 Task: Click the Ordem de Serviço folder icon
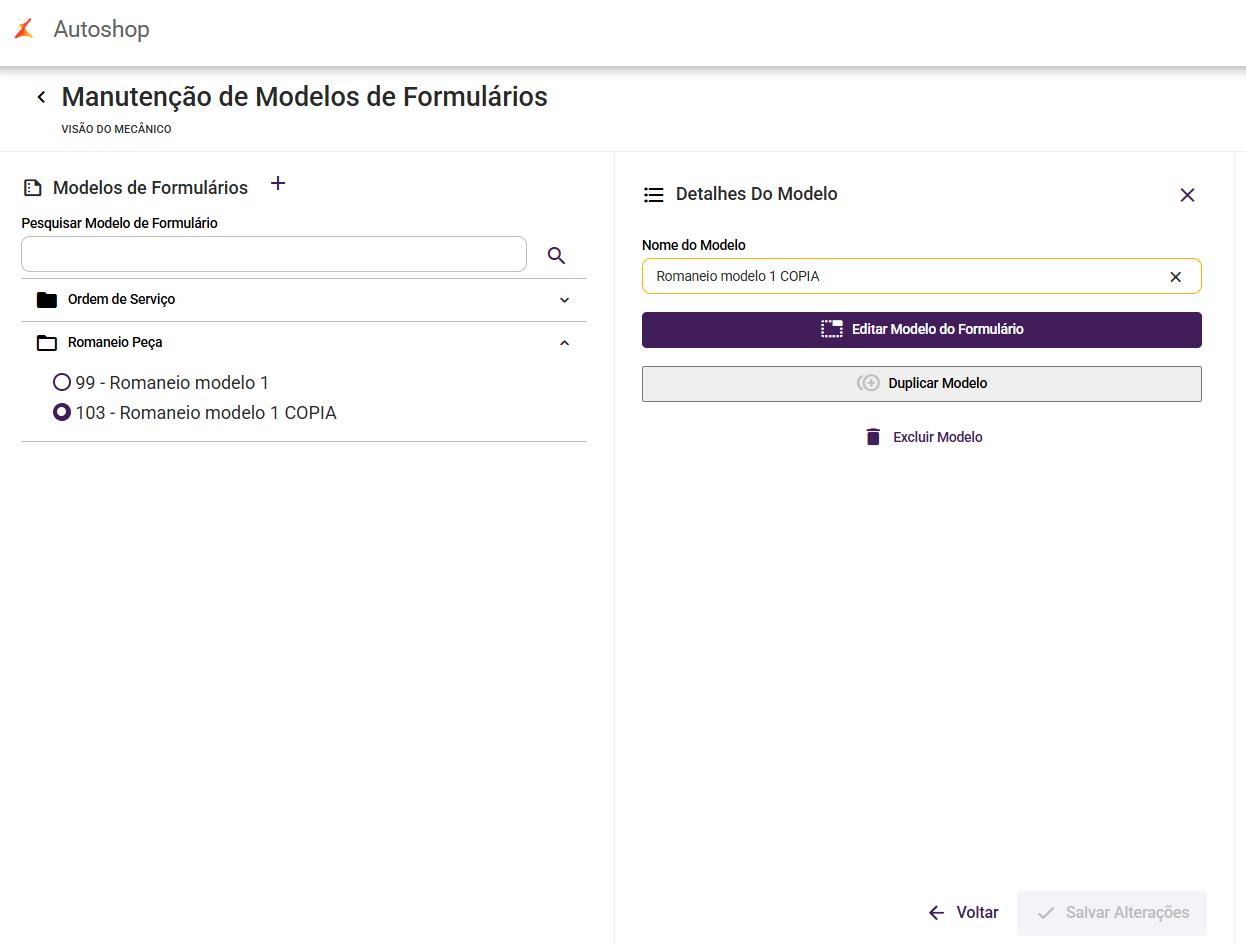click(x=46, y=300)
